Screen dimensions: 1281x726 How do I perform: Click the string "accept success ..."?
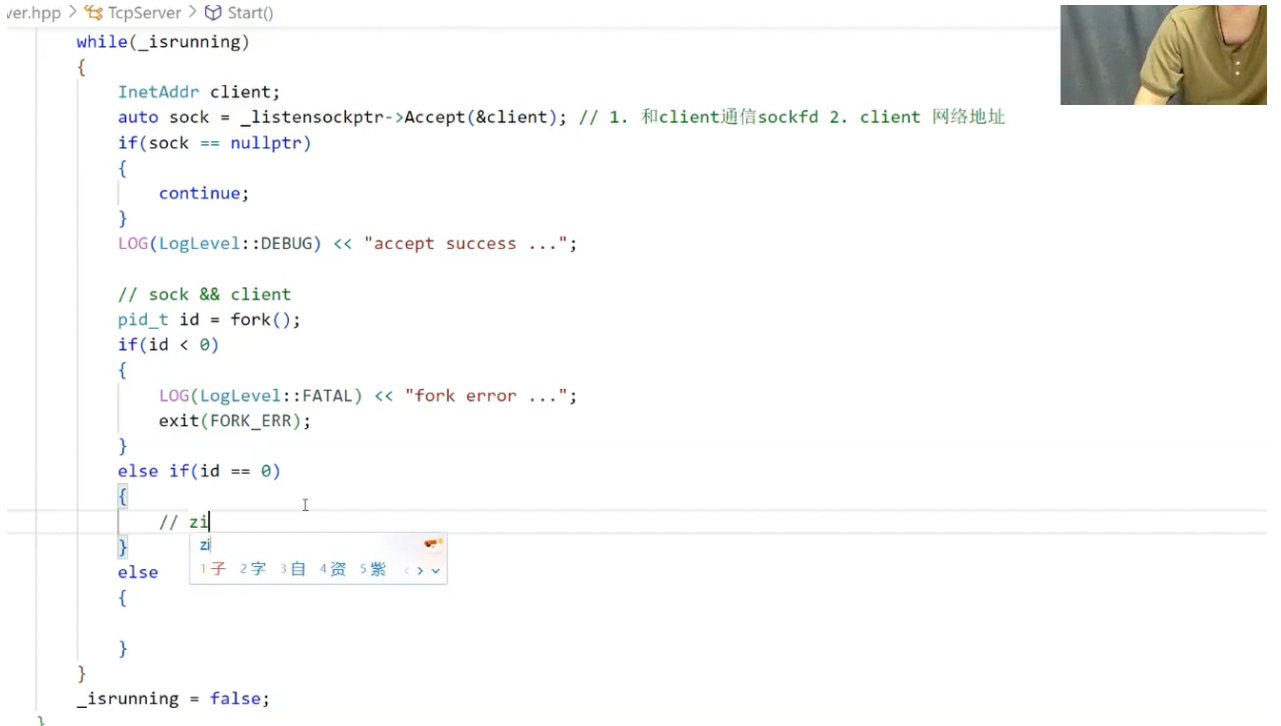(x=466, y=244)
